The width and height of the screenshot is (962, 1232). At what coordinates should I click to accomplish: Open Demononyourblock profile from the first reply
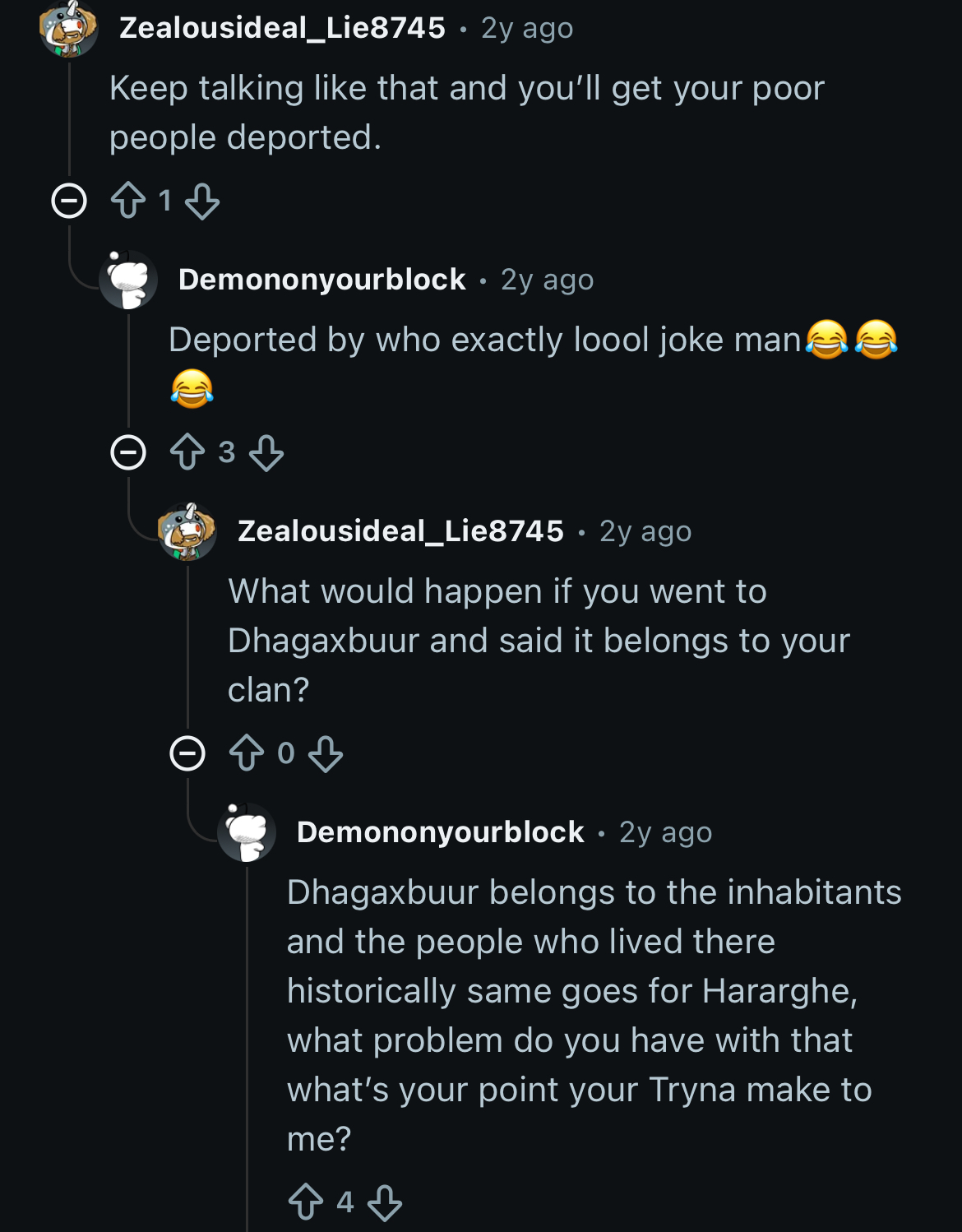(321, 280)
